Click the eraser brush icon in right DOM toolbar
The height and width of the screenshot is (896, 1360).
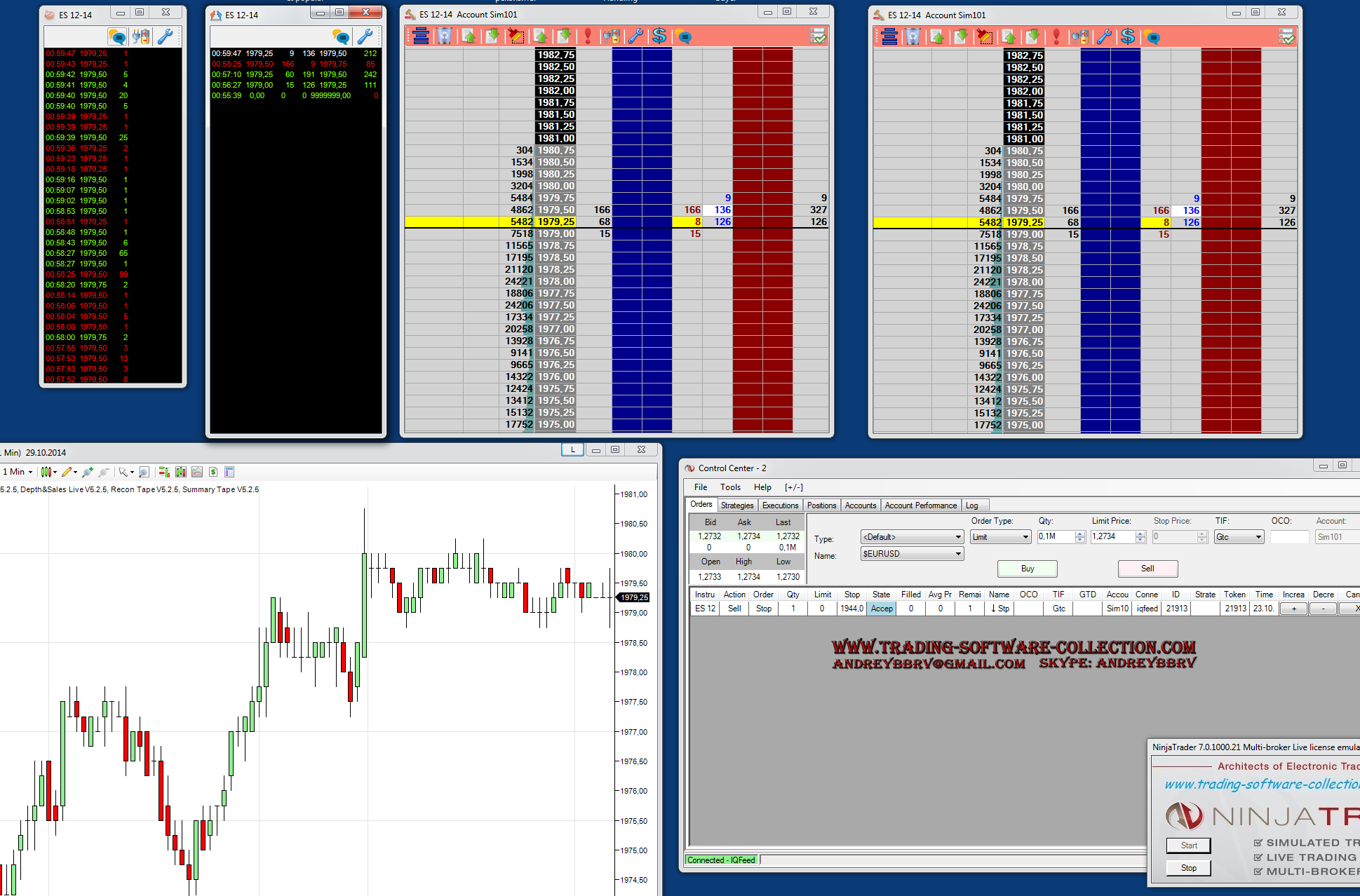(x=985, y=36)
